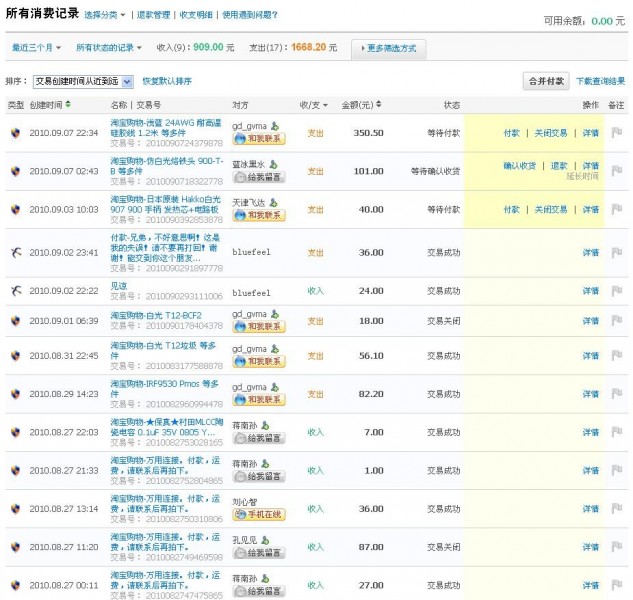Screen dimensions: 633x600
Task: Open the 退款管理 link in top navigation
Action: point(154,16)
